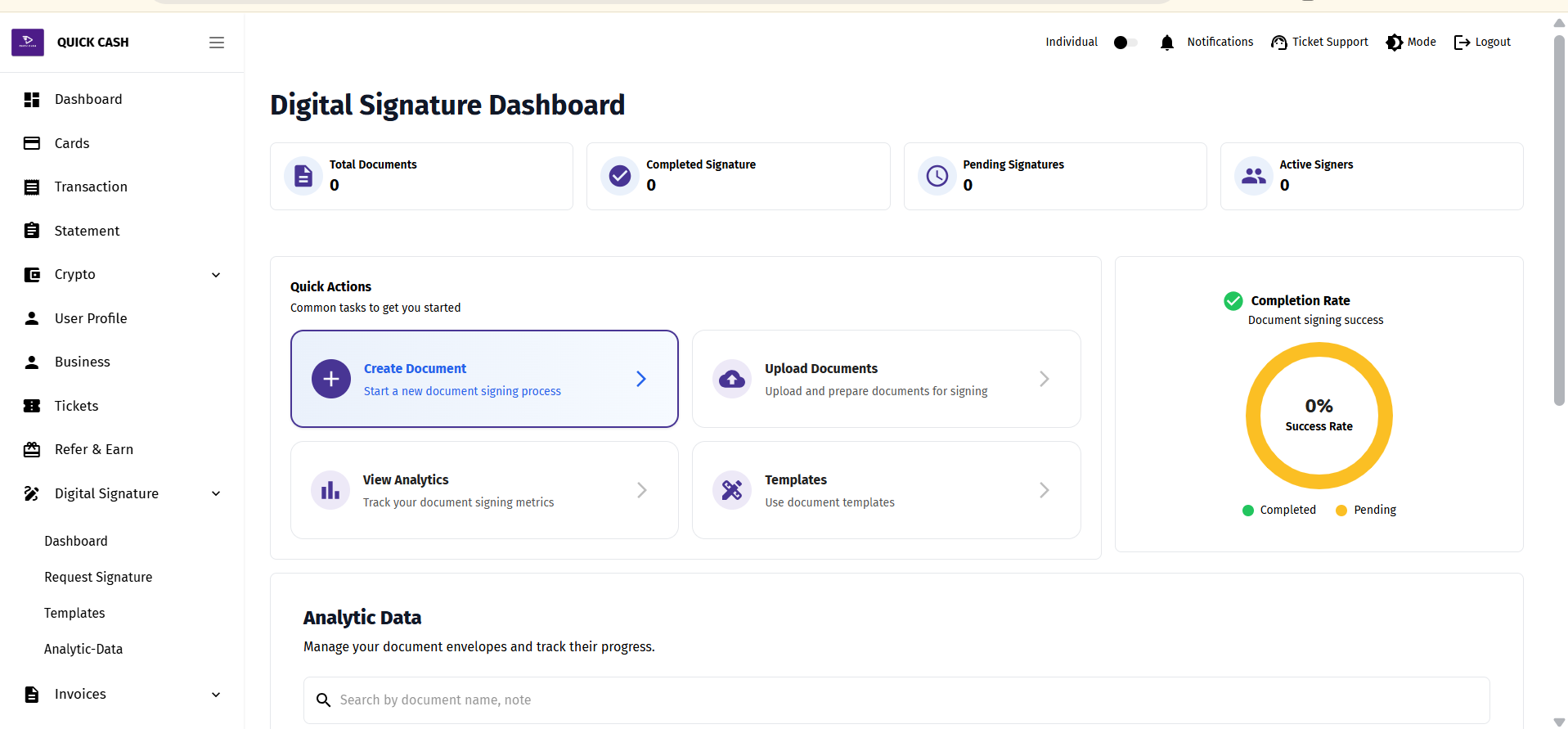Click the green Completed legend dot
The width and height of the screenshot is (1568, 729).
click(1248, 511)
